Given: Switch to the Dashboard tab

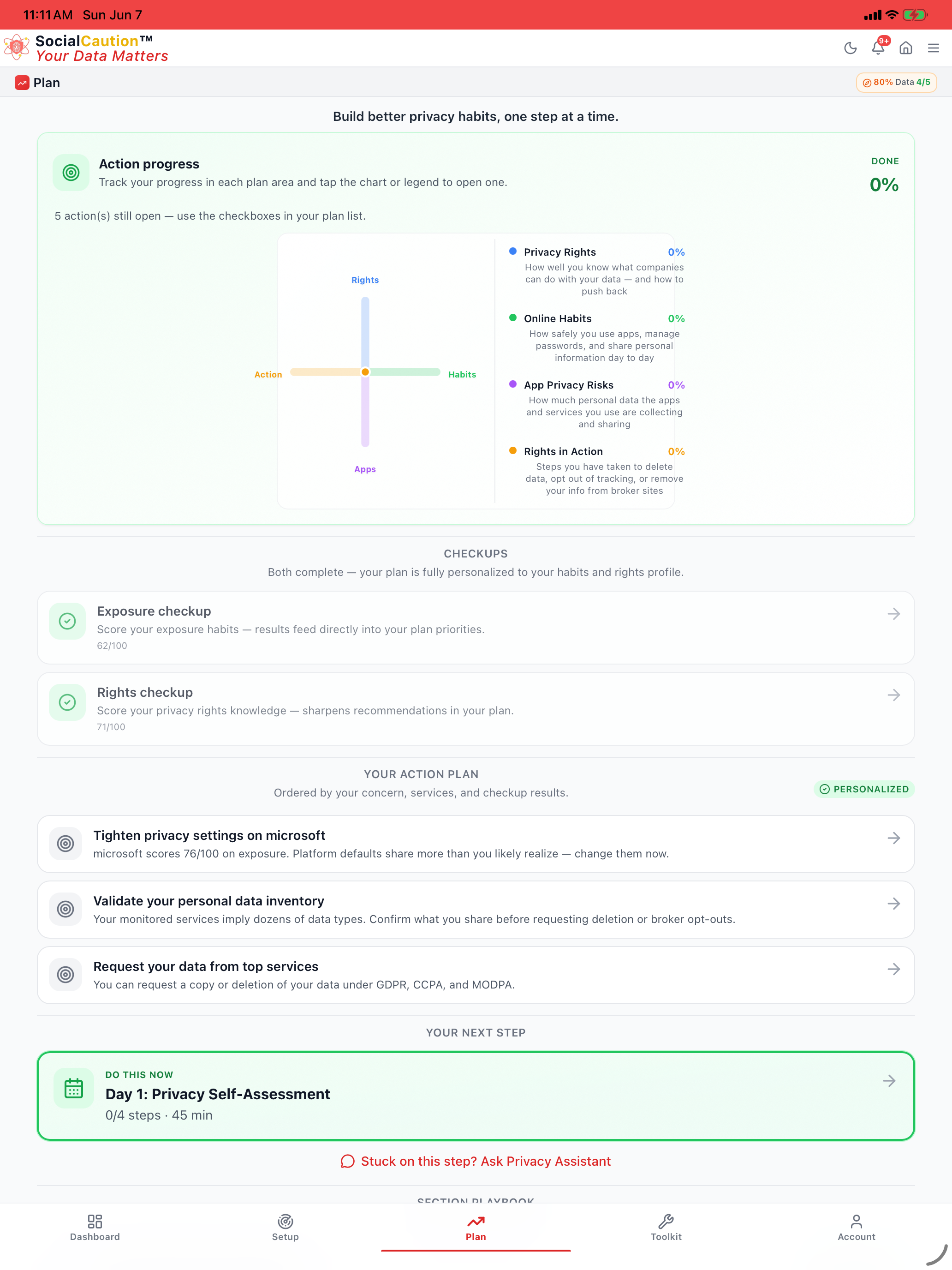Looking at the screenshot, I should 95,1228.
